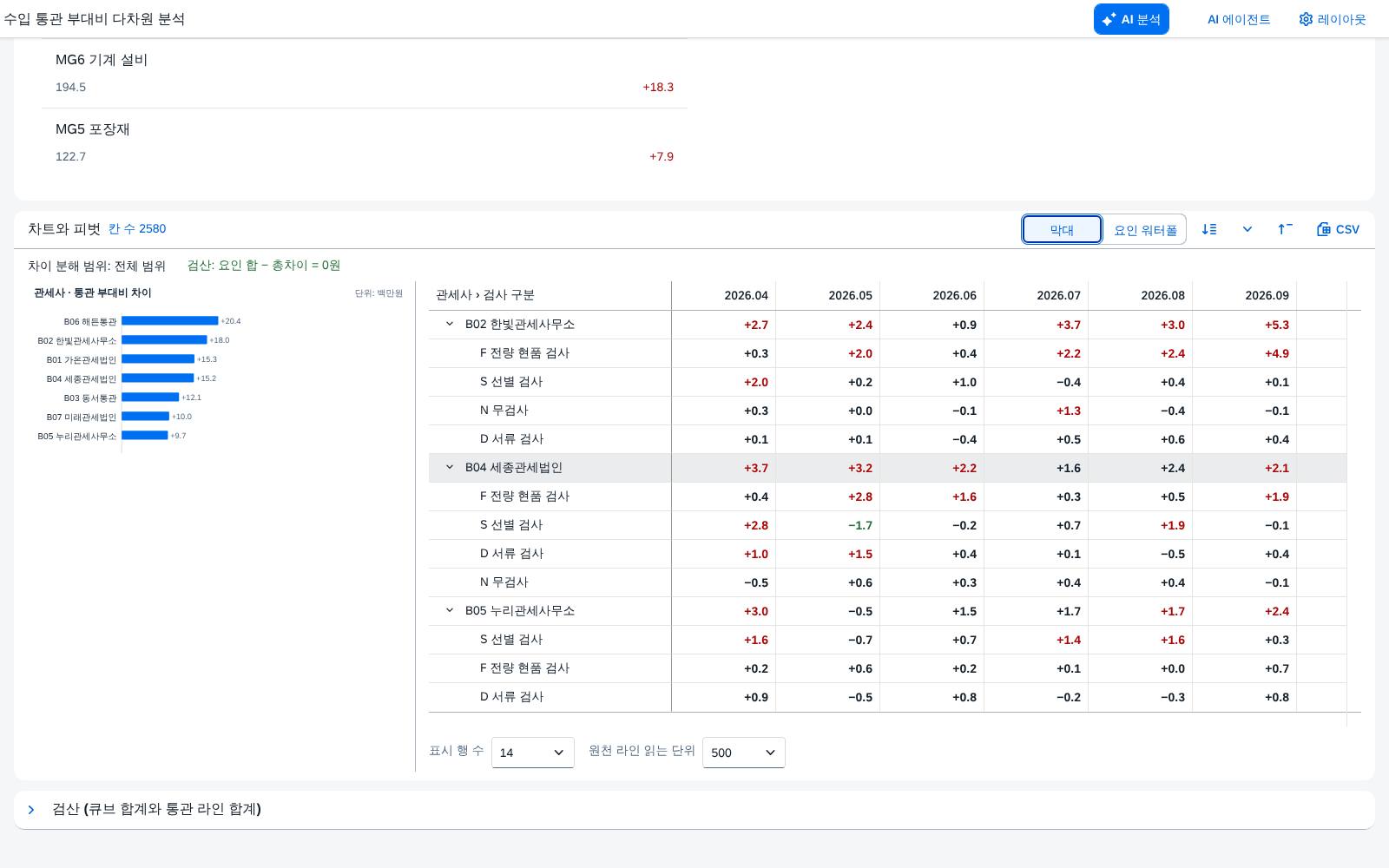This screenshot has height=868, width=1389.
Task: Export the pivot via CSV icon
Action: pos(1338,229)
